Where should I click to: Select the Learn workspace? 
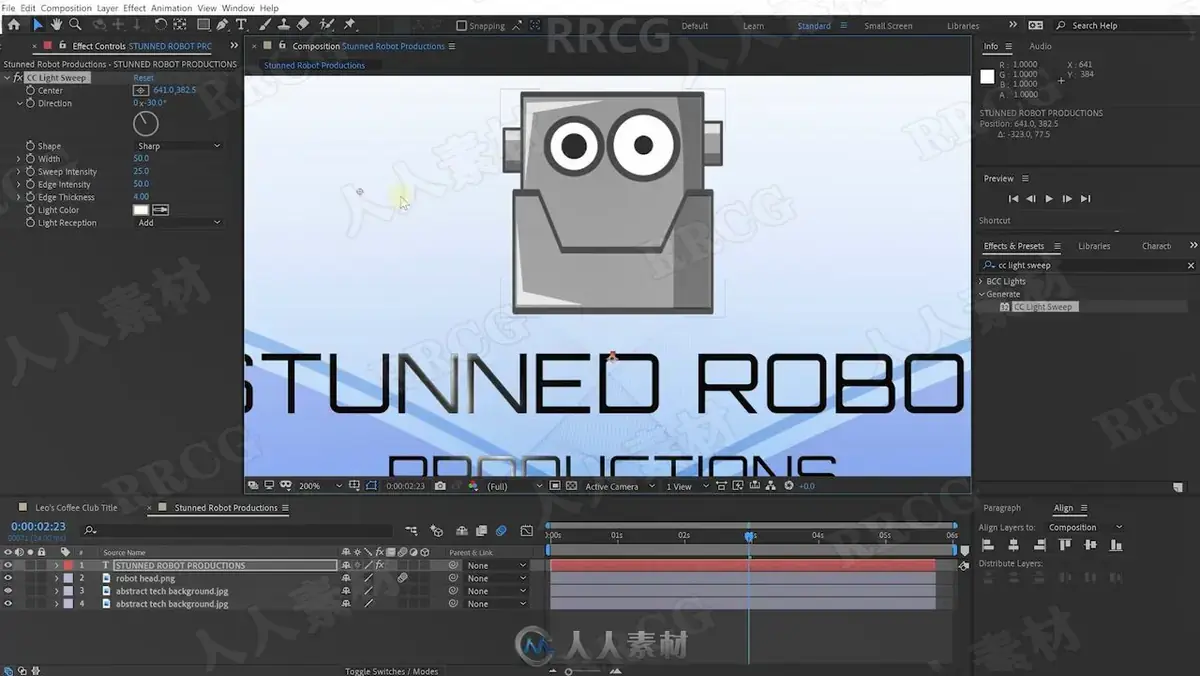(753, 26)
